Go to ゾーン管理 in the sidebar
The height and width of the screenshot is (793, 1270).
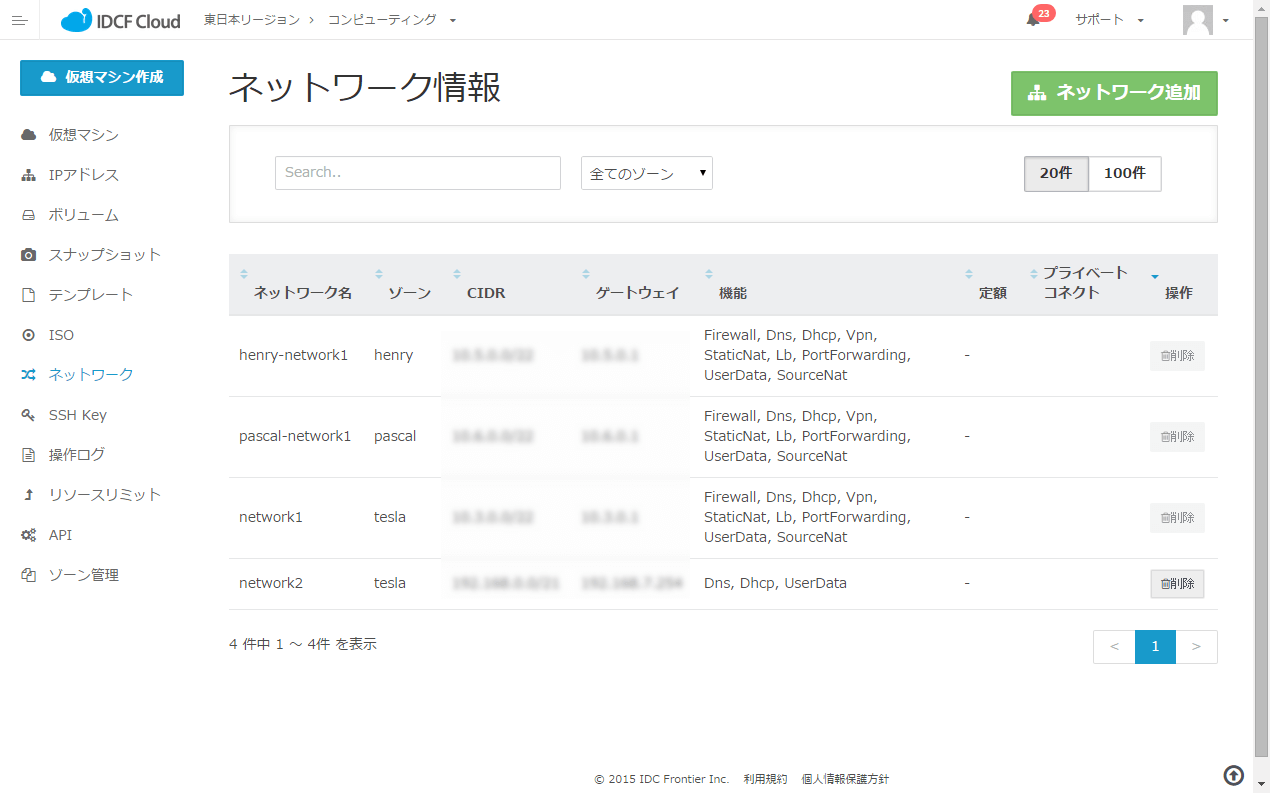[83, 575]
